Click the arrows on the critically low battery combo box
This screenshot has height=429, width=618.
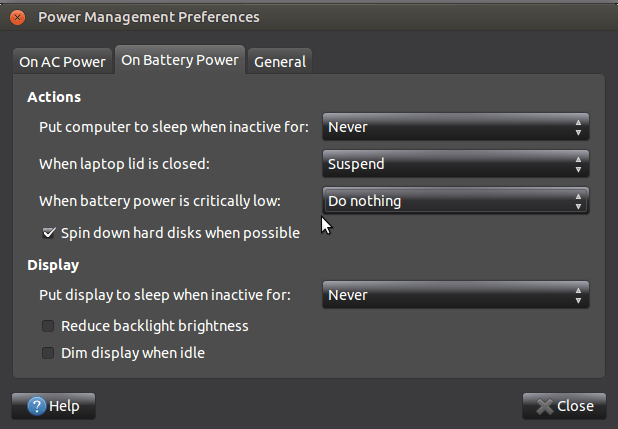[578, 201]
